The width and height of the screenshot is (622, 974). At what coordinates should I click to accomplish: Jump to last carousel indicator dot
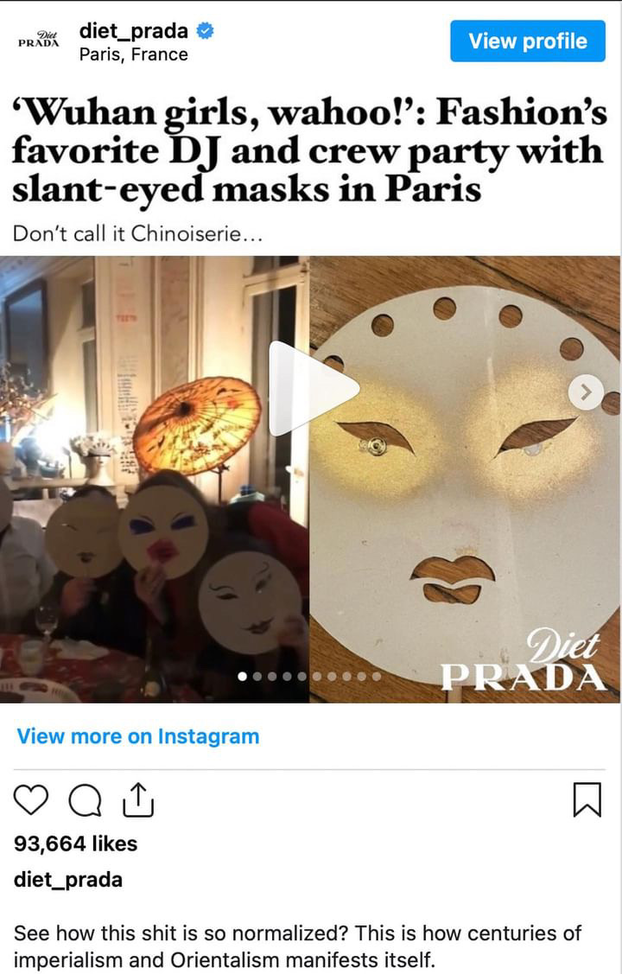click(377, 676)
